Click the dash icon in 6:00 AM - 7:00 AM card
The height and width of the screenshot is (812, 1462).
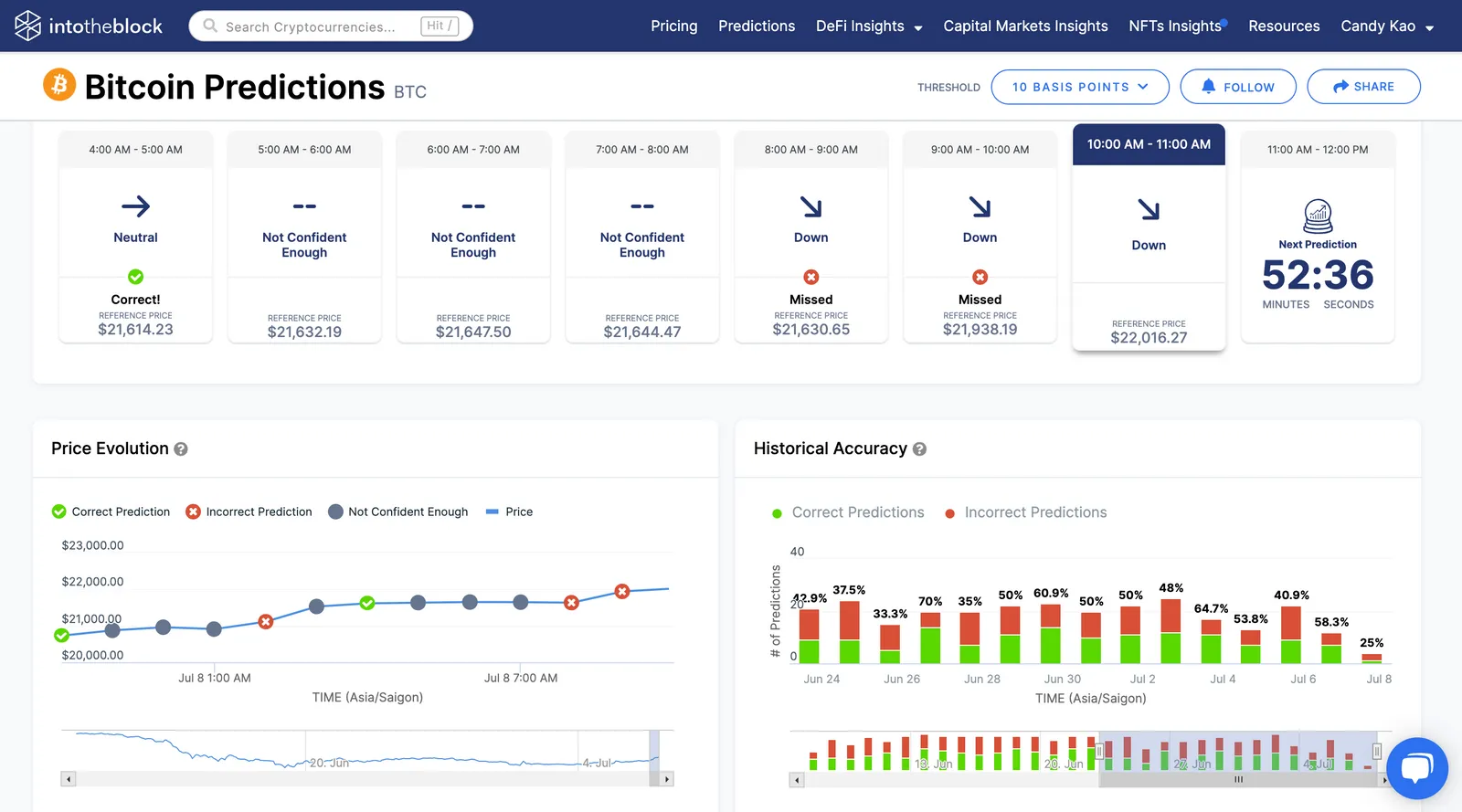click(x=473, y=206)
